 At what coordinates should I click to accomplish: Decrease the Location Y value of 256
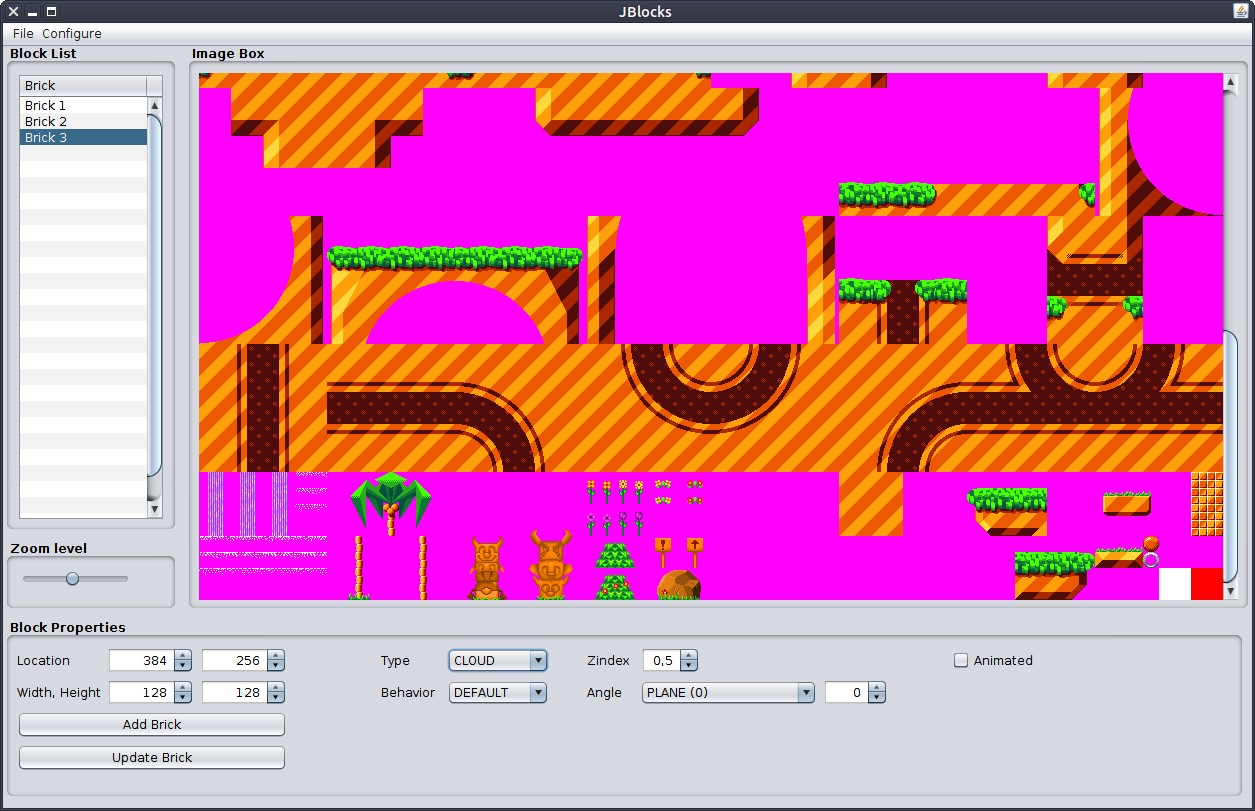(x=276, y=666)
